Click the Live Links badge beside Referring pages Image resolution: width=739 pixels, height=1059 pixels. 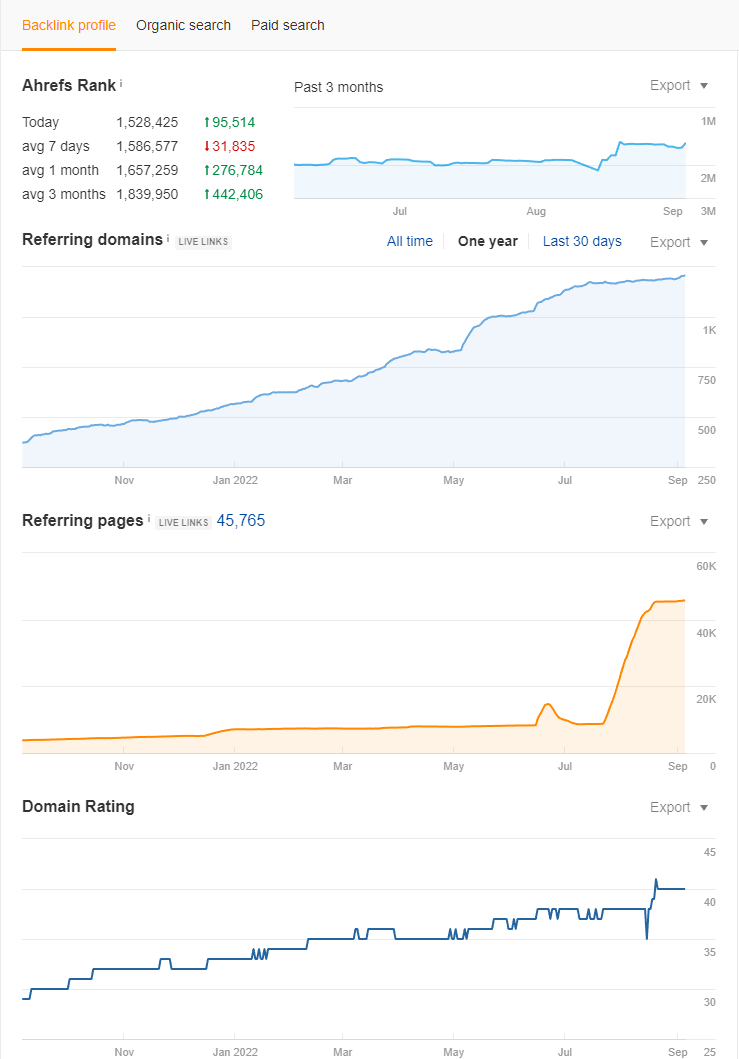[184, 523]
